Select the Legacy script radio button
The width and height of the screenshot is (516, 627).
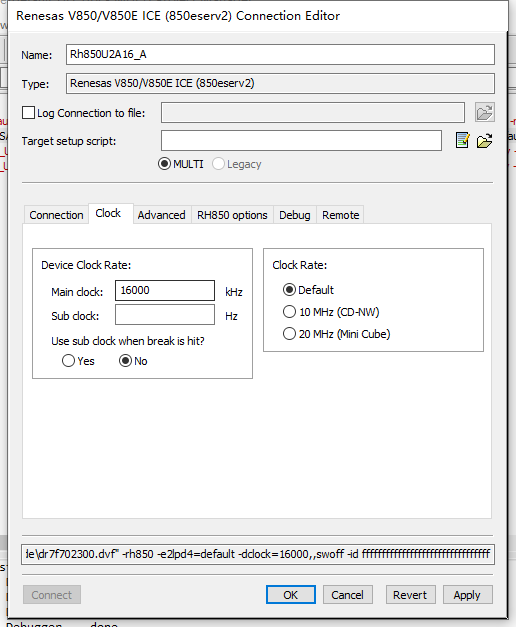218,164
